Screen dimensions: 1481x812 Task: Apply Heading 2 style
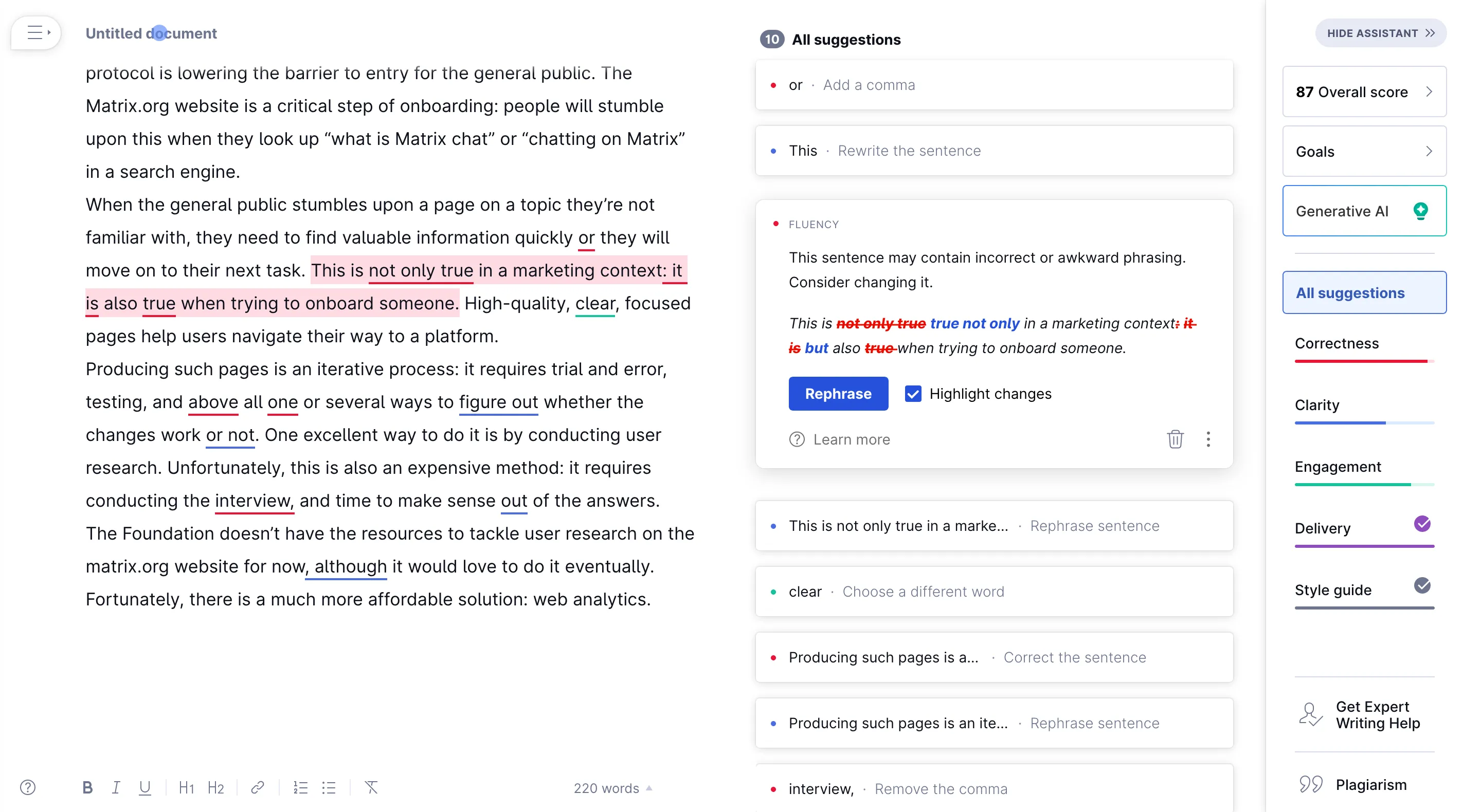click(x=215, y=787)
